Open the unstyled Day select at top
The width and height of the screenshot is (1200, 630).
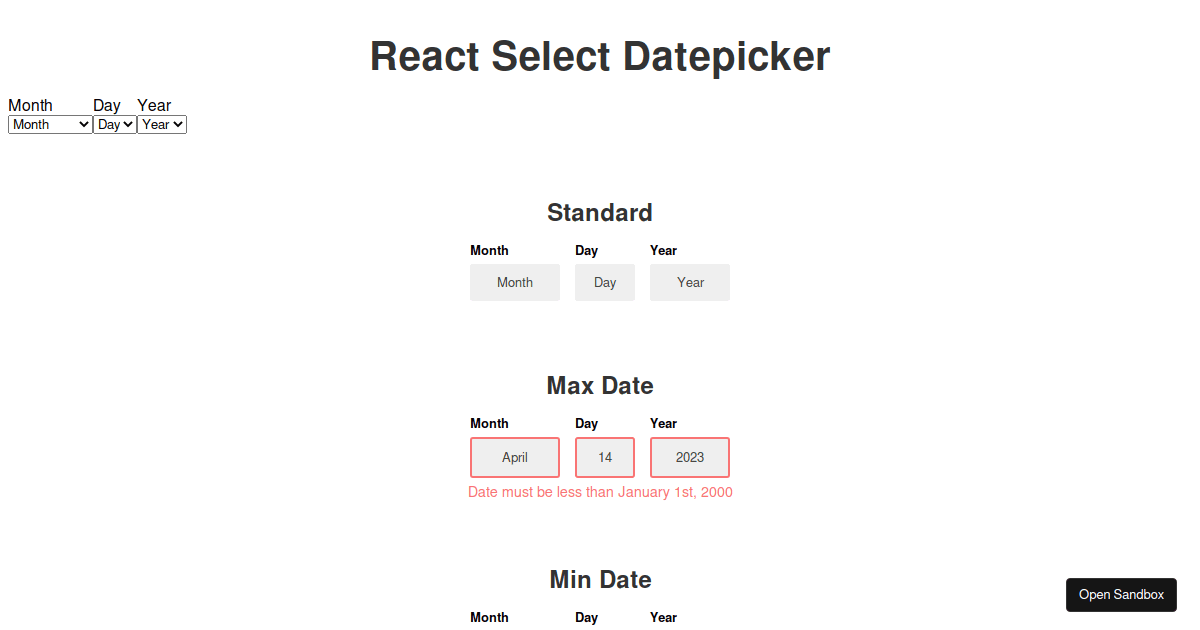pyautogui.click(x=115, y=124)
